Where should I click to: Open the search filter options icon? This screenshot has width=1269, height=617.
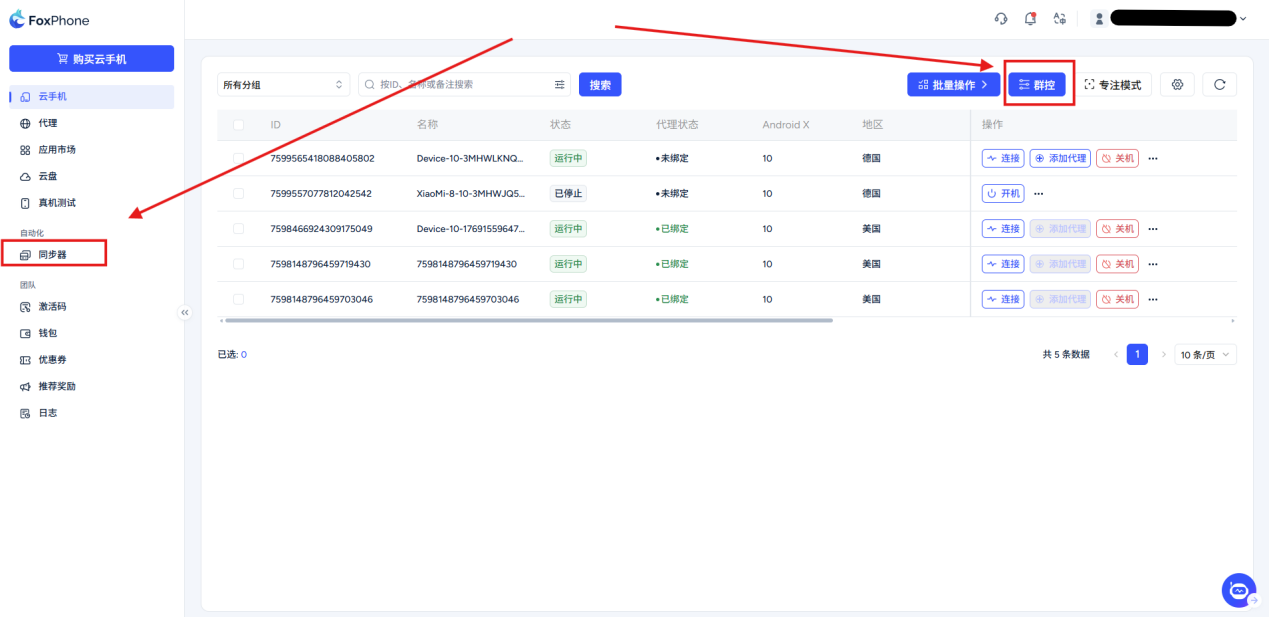[x=560, y=85]
